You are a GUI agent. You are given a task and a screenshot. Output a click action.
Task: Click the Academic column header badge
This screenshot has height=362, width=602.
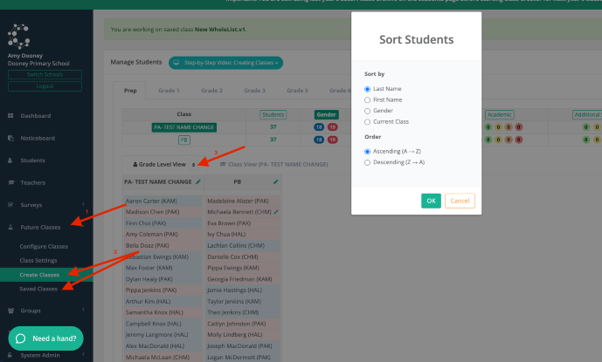pyautogui.click(x=499, y=115)
